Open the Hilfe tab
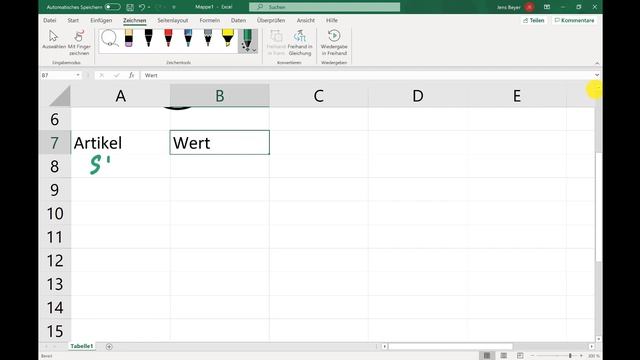The image size is (640, 360). [x=332, y=20]
